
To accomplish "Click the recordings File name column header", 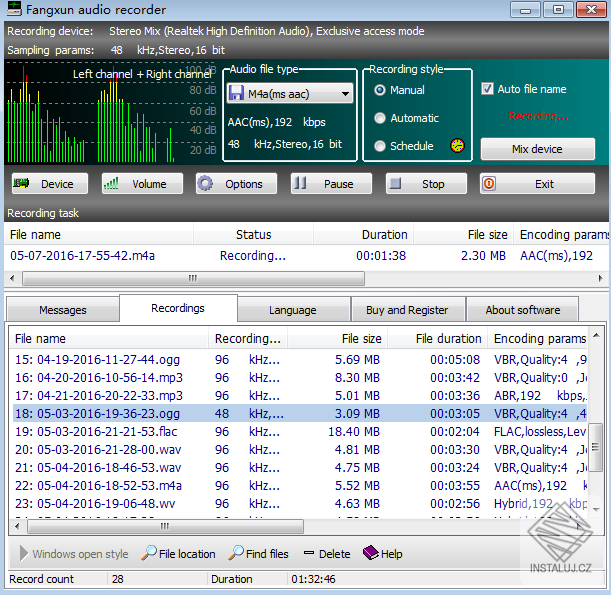I will coord(109,339).
